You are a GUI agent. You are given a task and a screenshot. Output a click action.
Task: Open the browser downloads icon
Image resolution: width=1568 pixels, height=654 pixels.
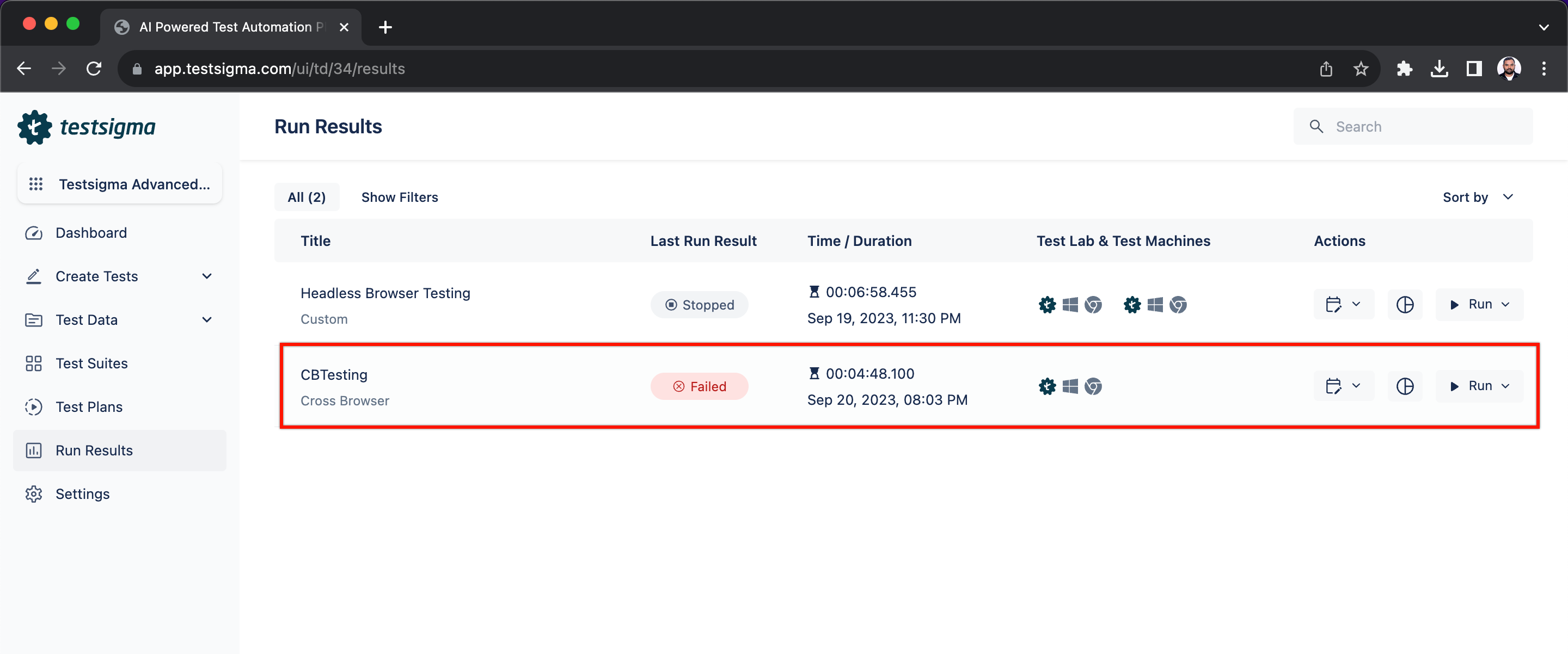tap(1439, 69)
